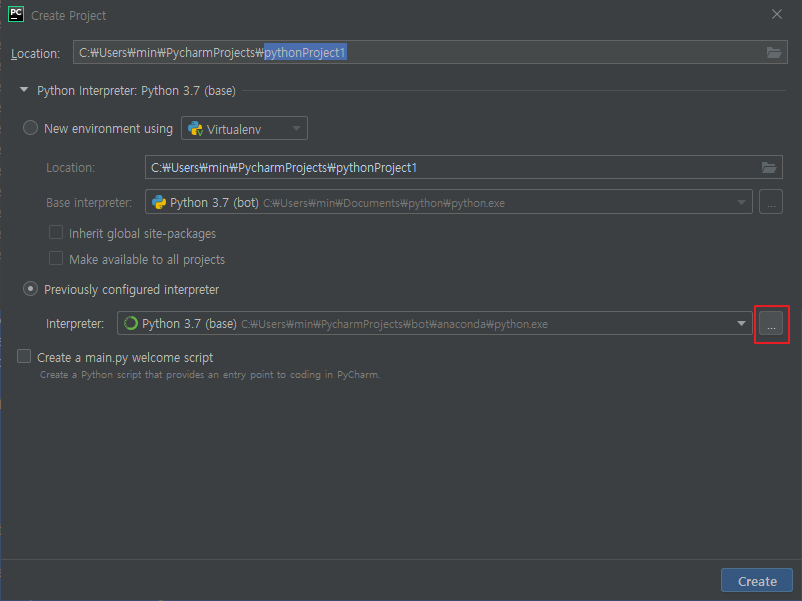Click the 'Interpreter:' label
The width and height of the screenshot is (802, 601).
pos(75,324)
